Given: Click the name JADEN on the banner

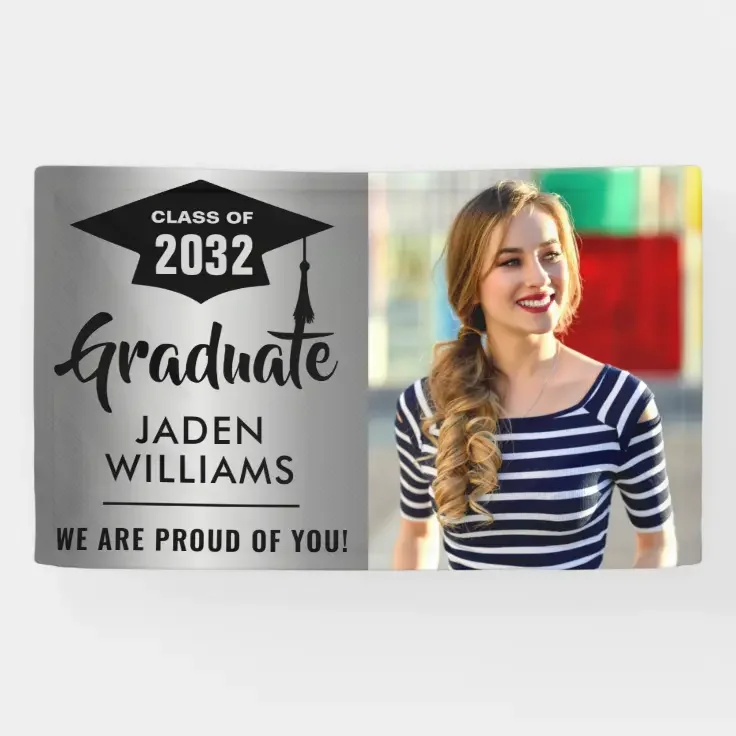Looking at the screenshot, I should point(199,431).
